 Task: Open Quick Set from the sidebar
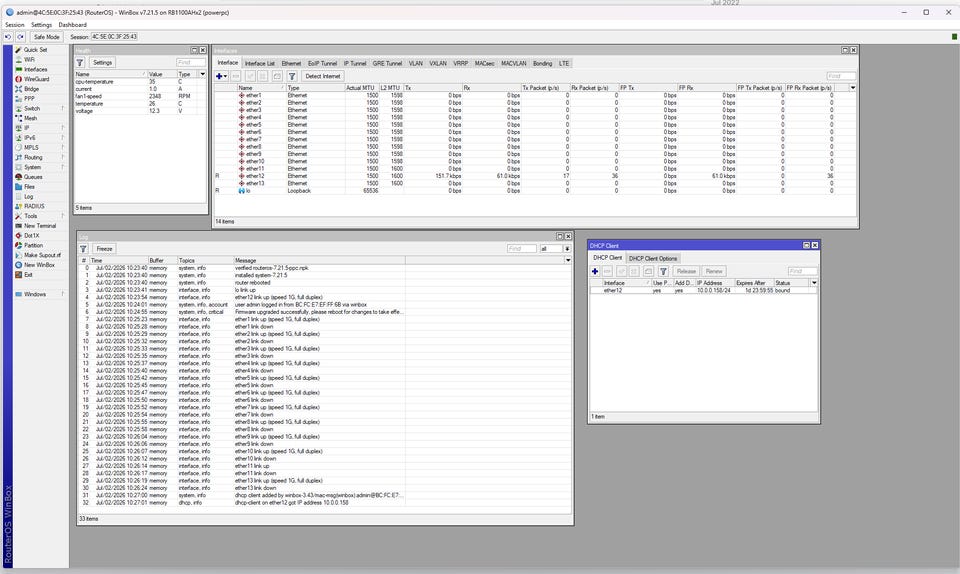click(x=35, y=50)
